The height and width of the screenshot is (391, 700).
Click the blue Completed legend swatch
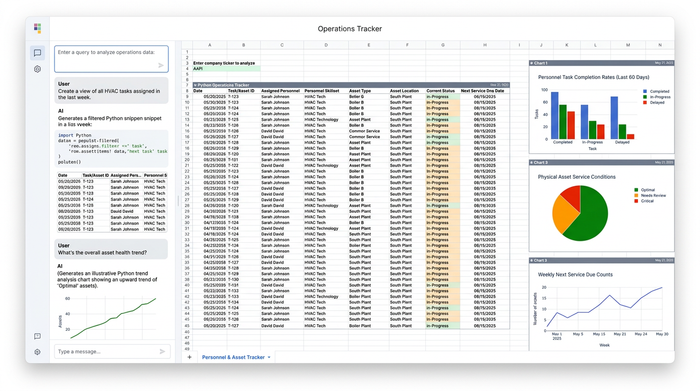645,92
